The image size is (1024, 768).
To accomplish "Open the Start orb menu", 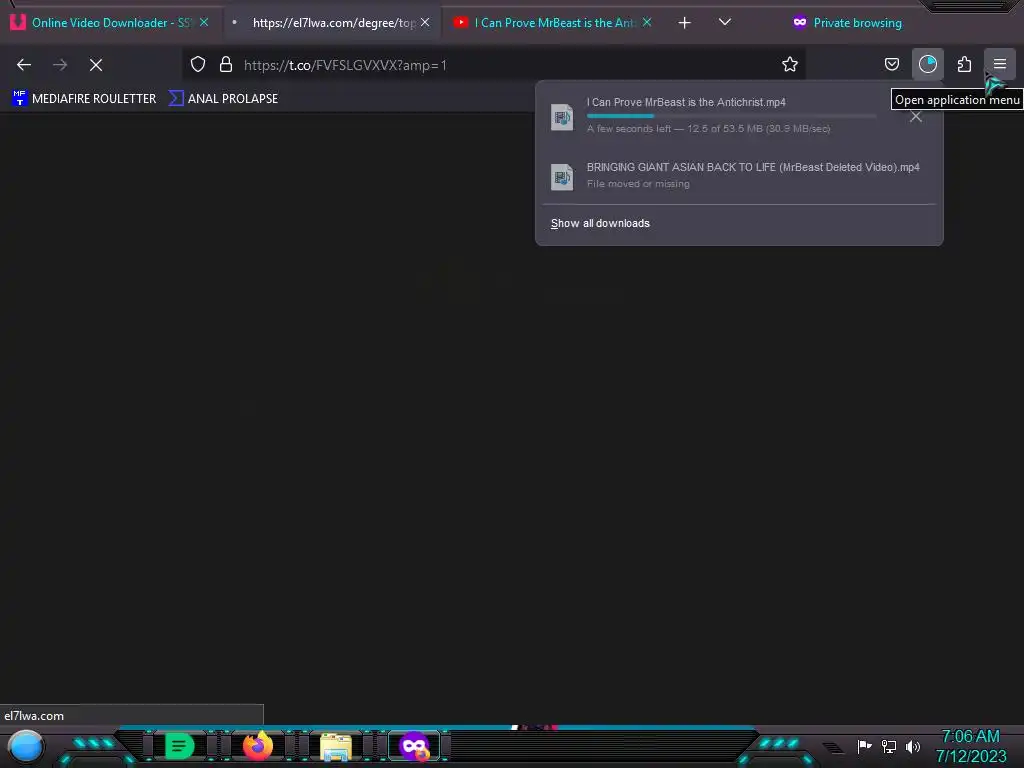I will point(25,746).
